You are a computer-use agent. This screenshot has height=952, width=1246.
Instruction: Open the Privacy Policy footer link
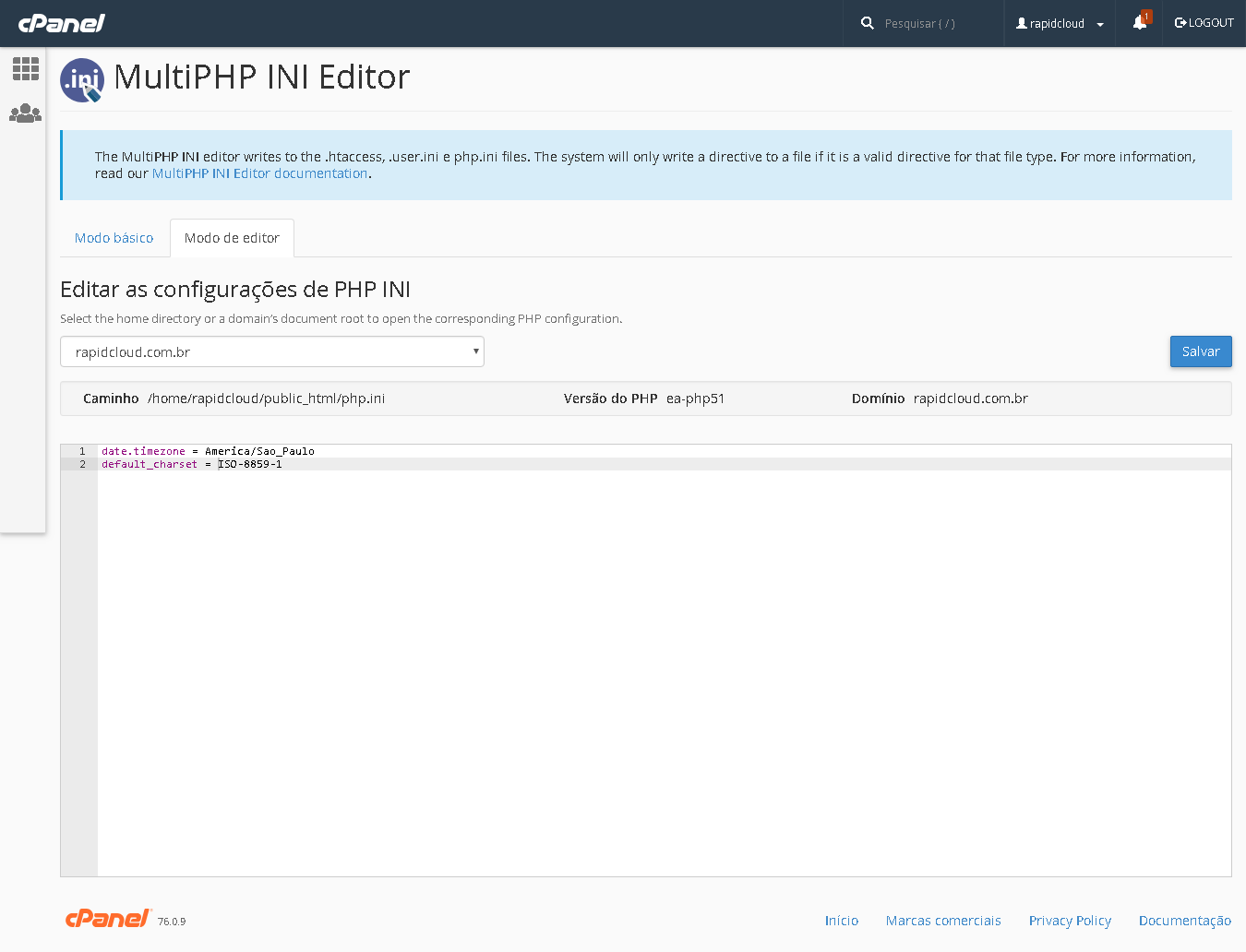[x=1070, y=921]
